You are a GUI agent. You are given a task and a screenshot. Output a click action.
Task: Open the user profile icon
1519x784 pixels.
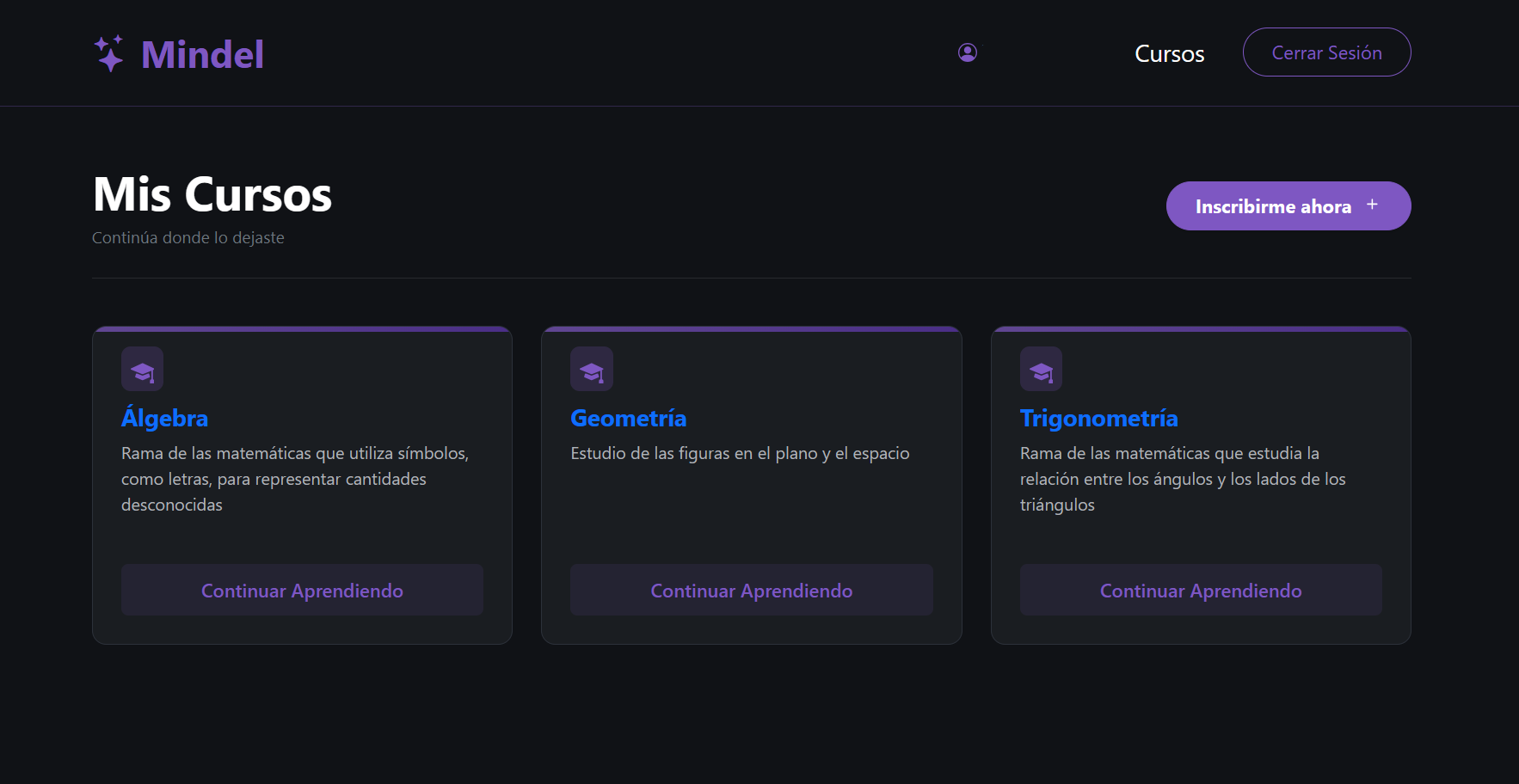pos(968,53)
